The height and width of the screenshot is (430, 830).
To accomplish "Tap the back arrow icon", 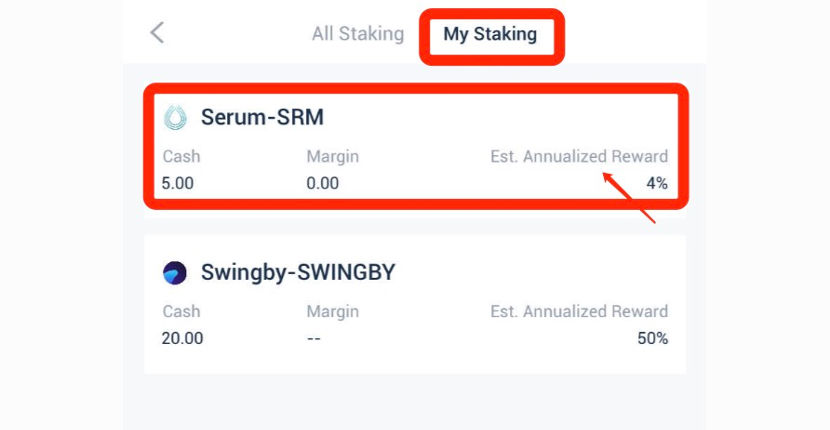I will tap(157, 32).
